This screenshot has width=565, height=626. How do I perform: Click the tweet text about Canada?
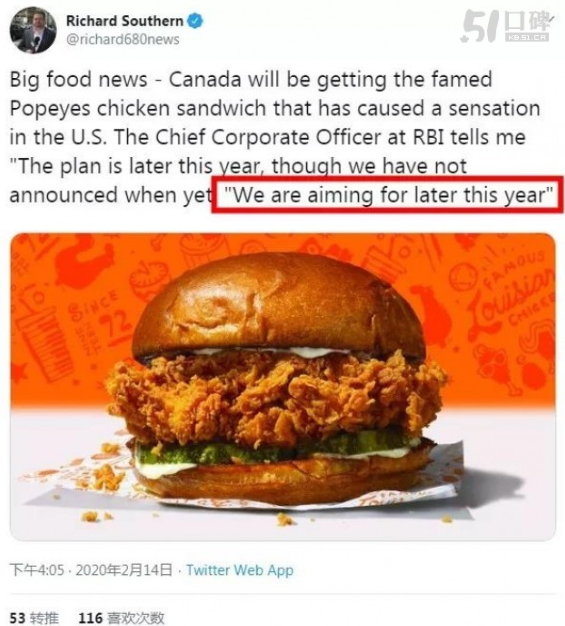coord(275,137)
